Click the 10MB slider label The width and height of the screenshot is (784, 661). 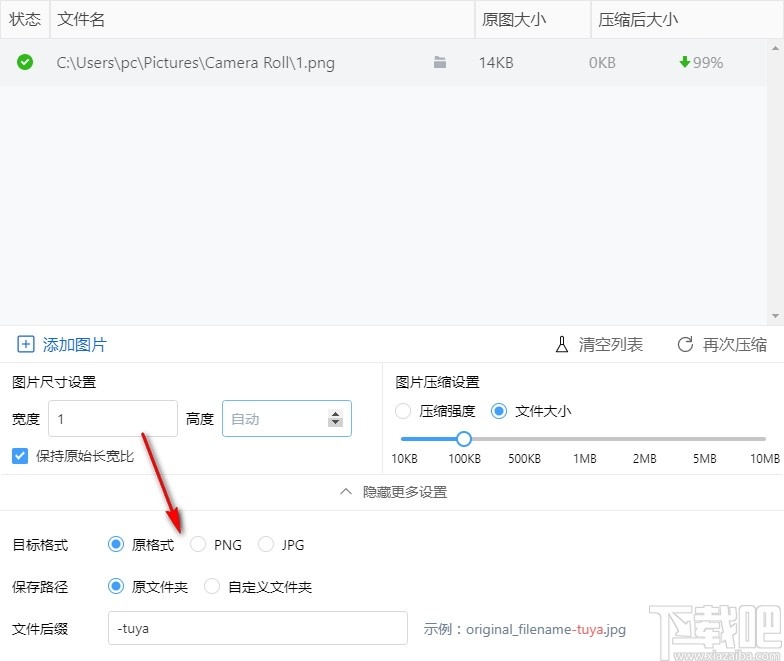coord(765,458)
